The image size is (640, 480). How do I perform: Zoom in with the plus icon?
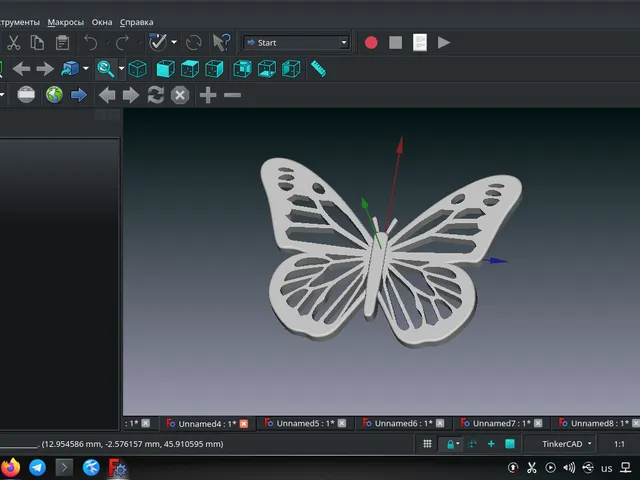point(208,95)
